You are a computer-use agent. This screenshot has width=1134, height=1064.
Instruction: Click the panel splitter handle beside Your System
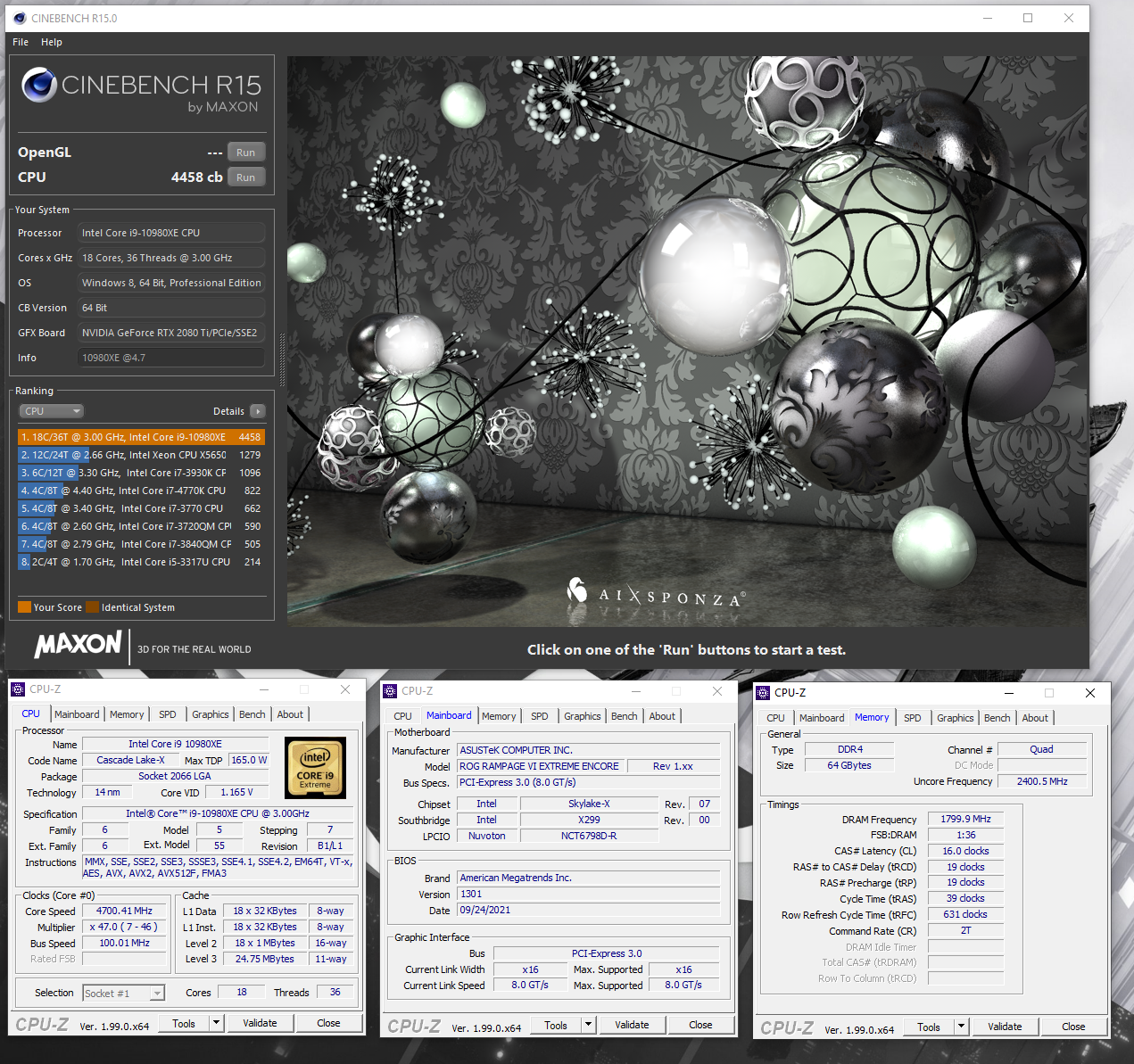point(282,359)
